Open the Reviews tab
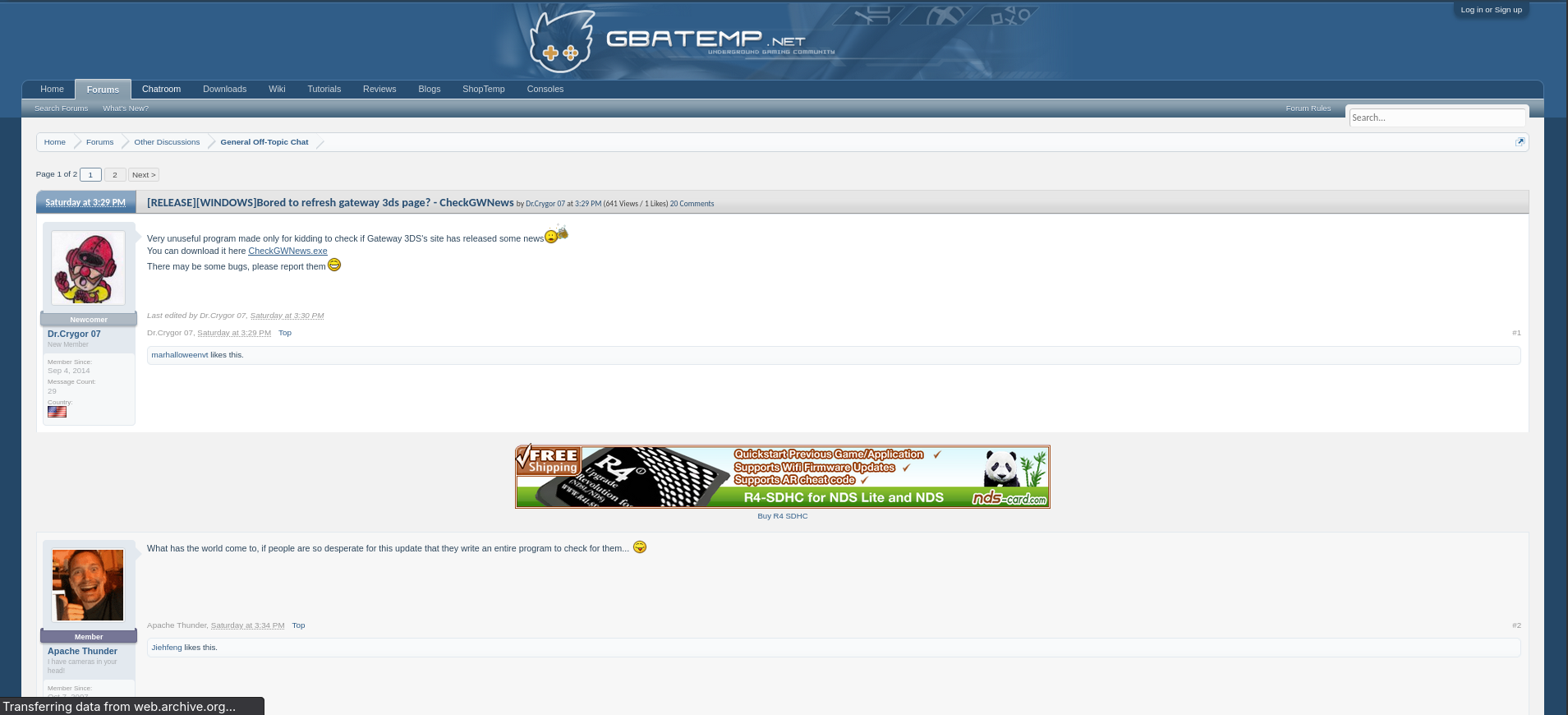Viewport: 1568px width, 715px height. pyautogui.click(x=379, y=89)
